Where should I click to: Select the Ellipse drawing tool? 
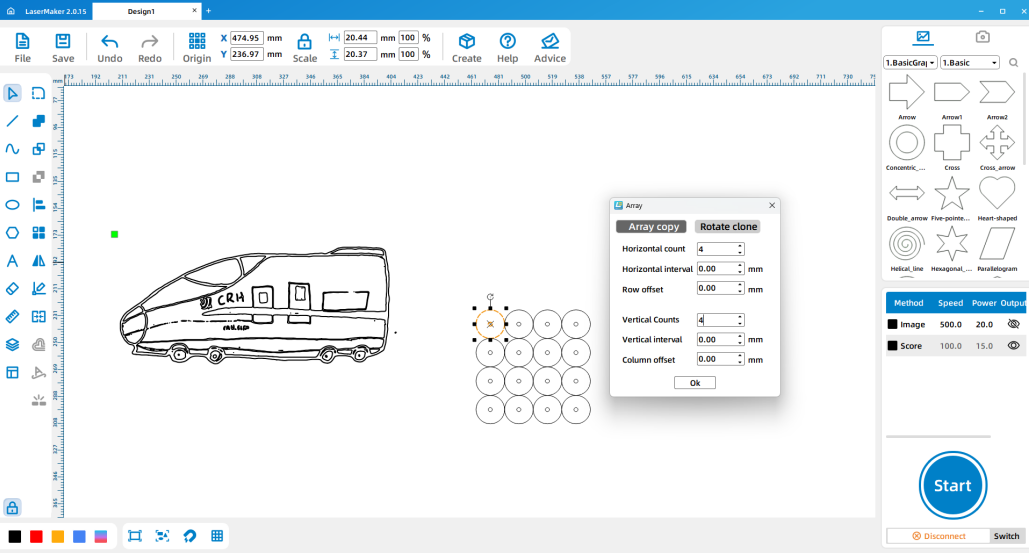[13, 205]
